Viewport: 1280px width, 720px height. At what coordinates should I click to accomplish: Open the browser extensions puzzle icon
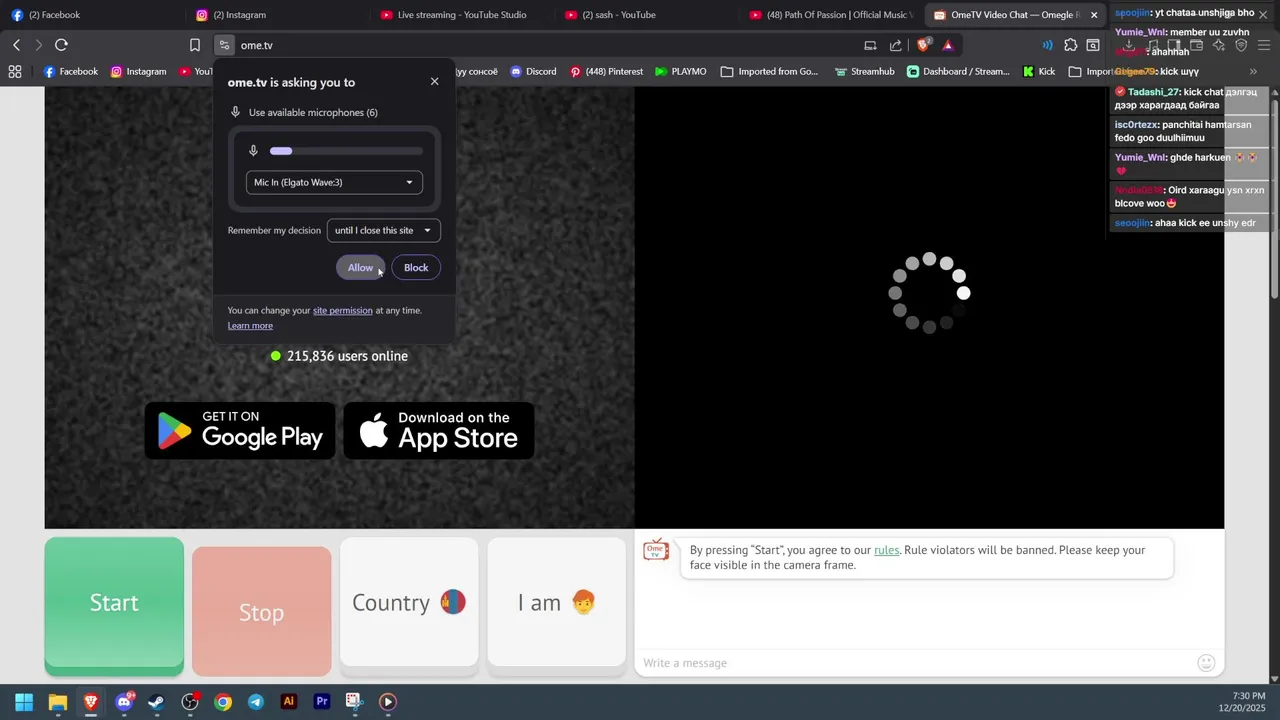point(1071,45)
